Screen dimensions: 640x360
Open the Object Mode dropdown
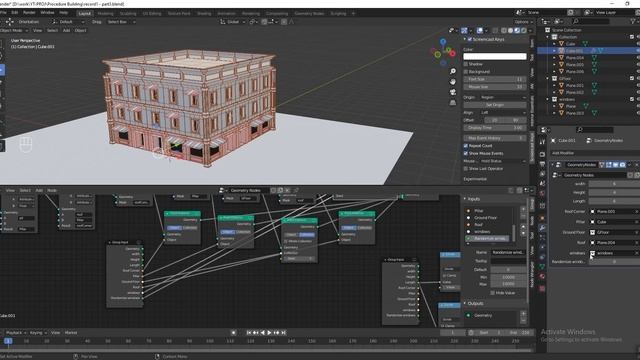(x=13, y=30)
